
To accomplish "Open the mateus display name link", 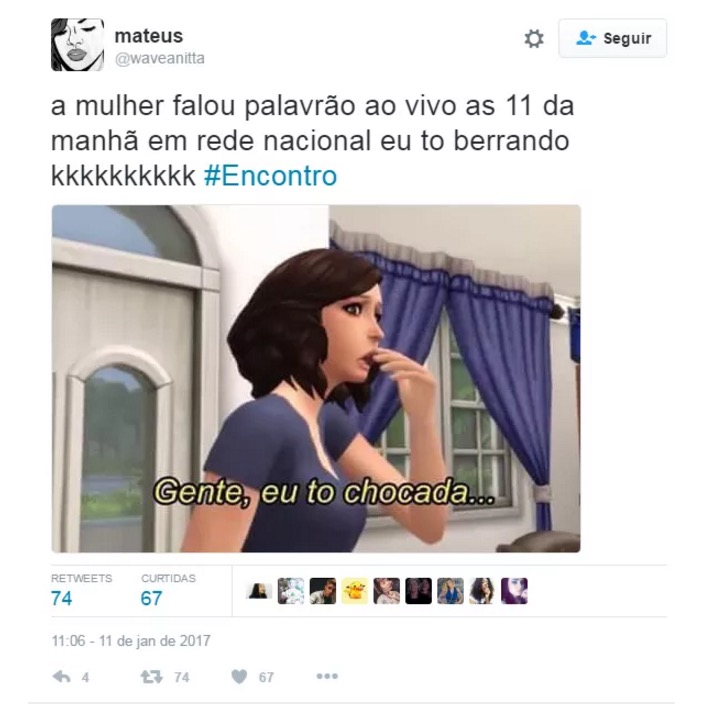I will [148, 35].
